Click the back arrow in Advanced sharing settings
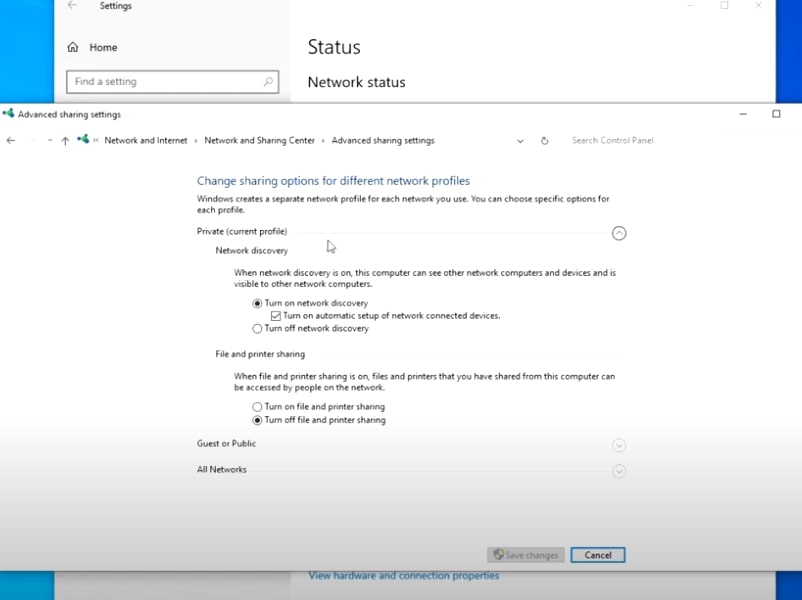Screen dimensions: 802x600 11,141
